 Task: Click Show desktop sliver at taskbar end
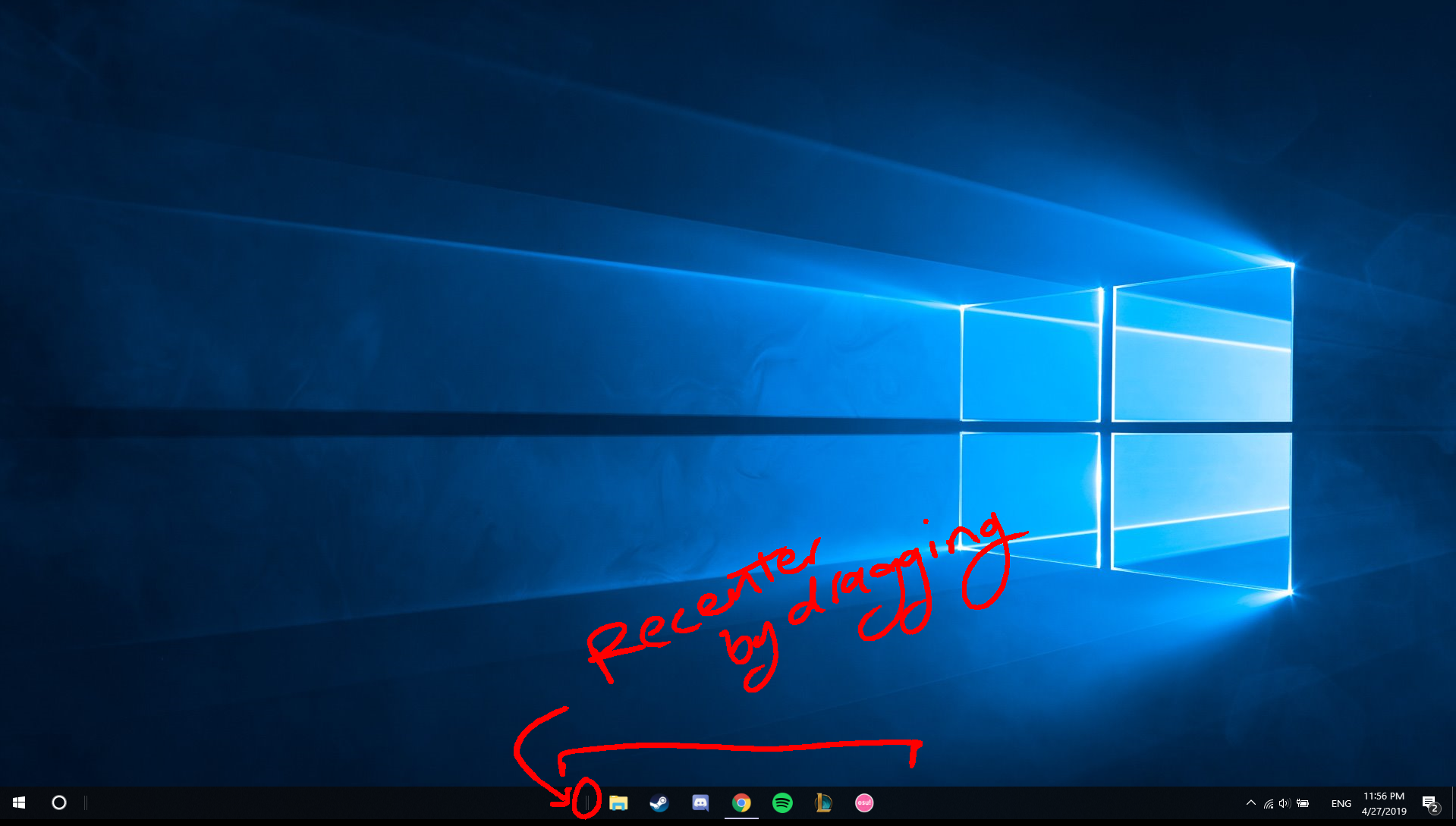coord(1453,802)
